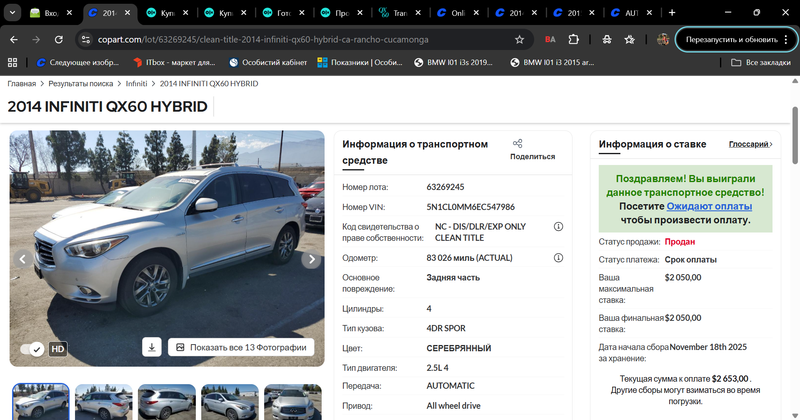This screenshot has height=420, width=800.
Task: Click the star-shaped extension icon beside the avatar
Action: pos(630,39)
